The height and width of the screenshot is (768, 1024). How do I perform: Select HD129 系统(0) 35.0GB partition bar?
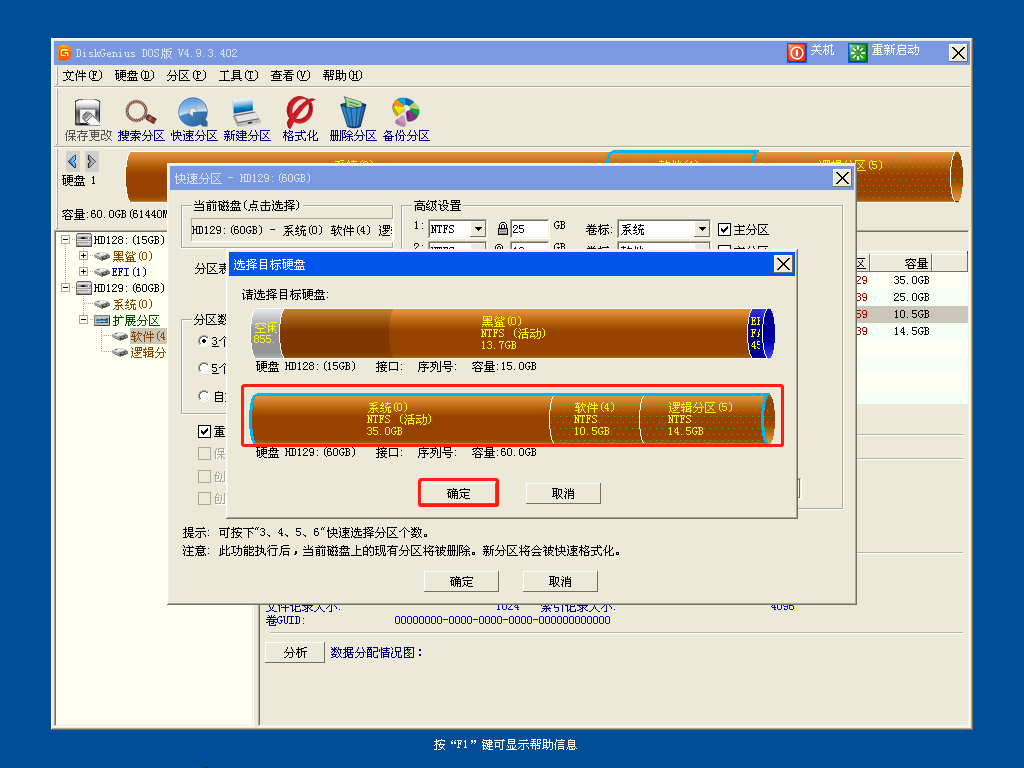401,419
